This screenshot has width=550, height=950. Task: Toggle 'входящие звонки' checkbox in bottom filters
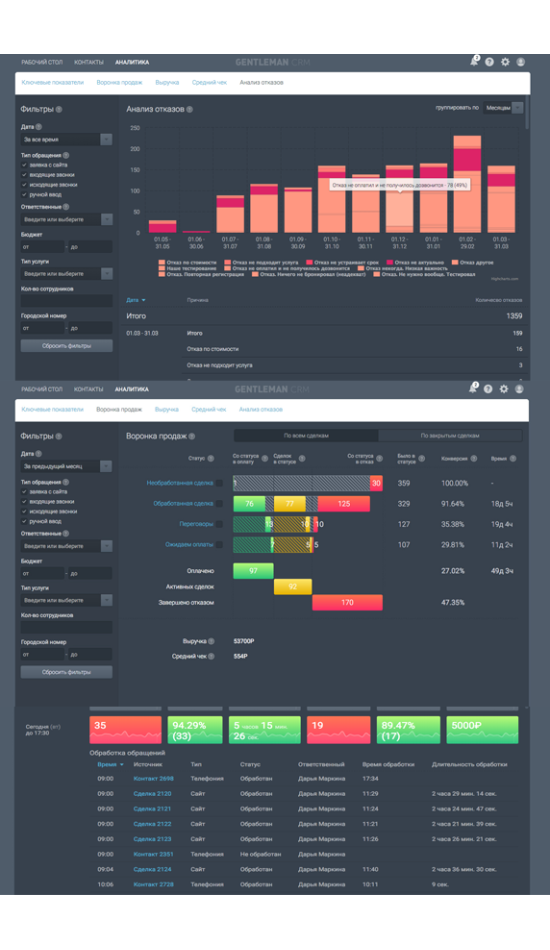24,502
